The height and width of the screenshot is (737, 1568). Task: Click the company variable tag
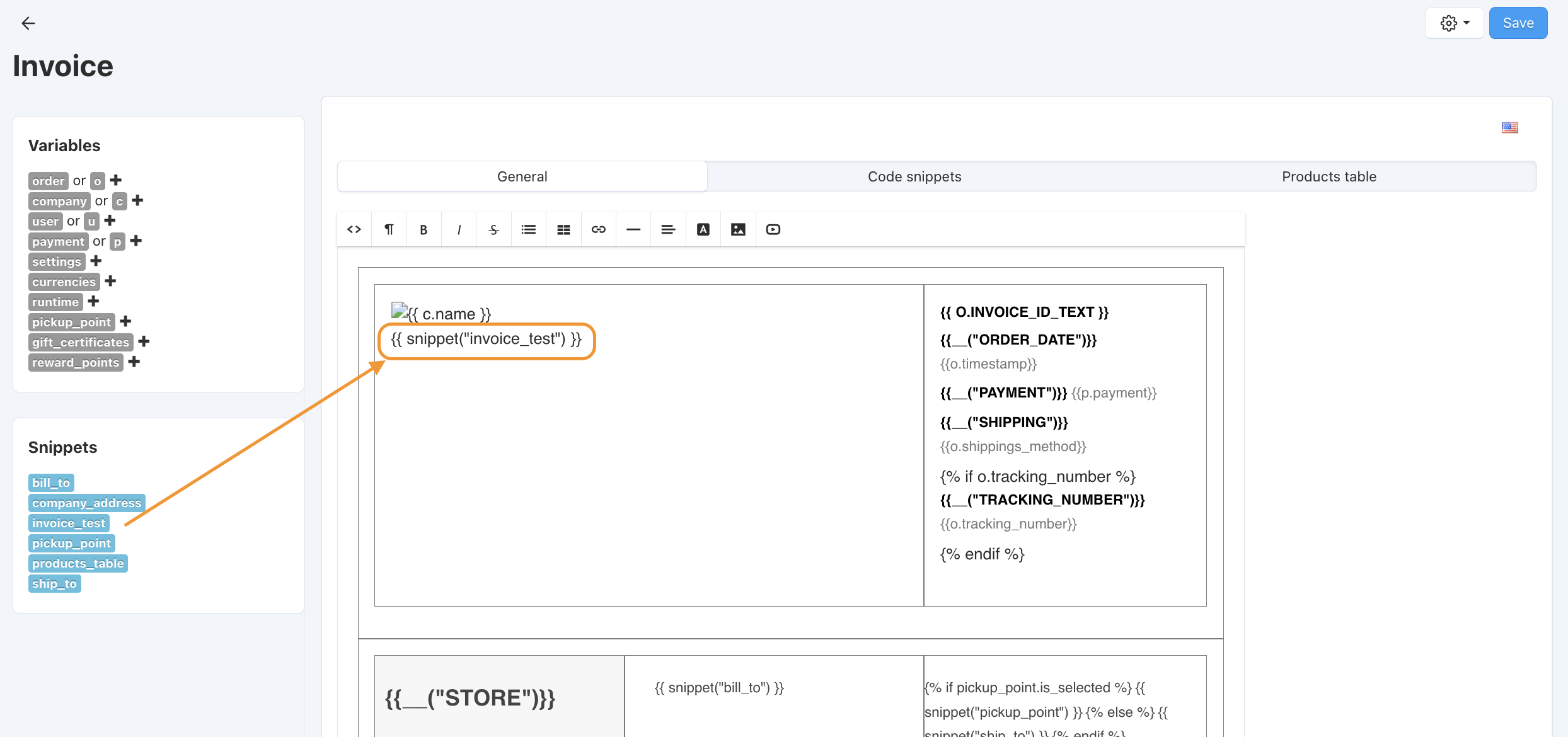(x=59, y=201)
